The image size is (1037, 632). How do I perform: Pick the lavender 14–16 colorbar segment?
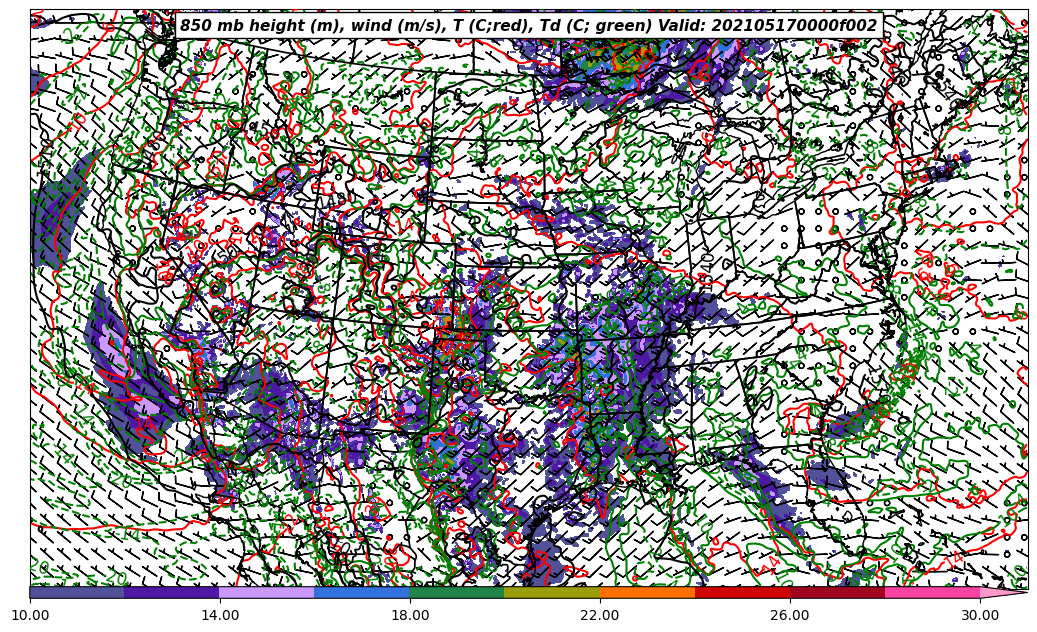[267, 592]
